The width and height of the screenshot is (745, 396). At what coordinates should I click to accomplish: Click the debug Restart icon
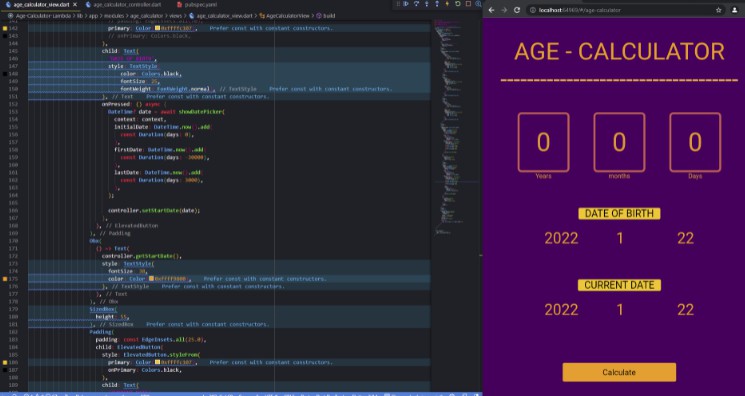click(x=458, y=4)
